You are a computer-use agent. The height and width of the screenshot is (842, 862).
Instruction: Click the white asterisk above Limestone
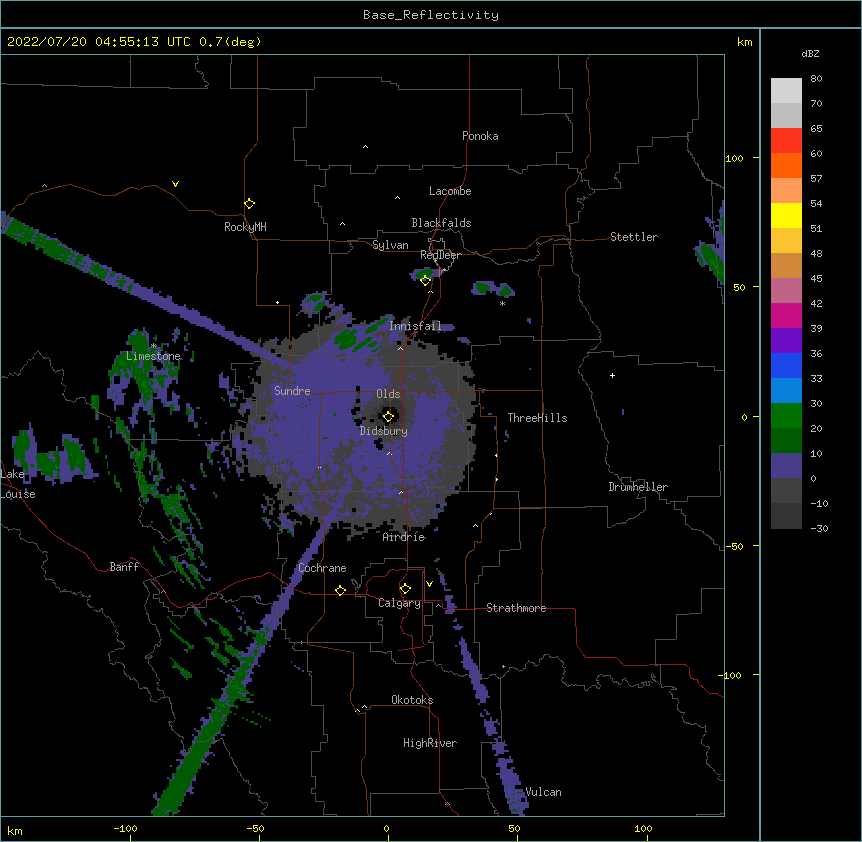coord(154,346)
